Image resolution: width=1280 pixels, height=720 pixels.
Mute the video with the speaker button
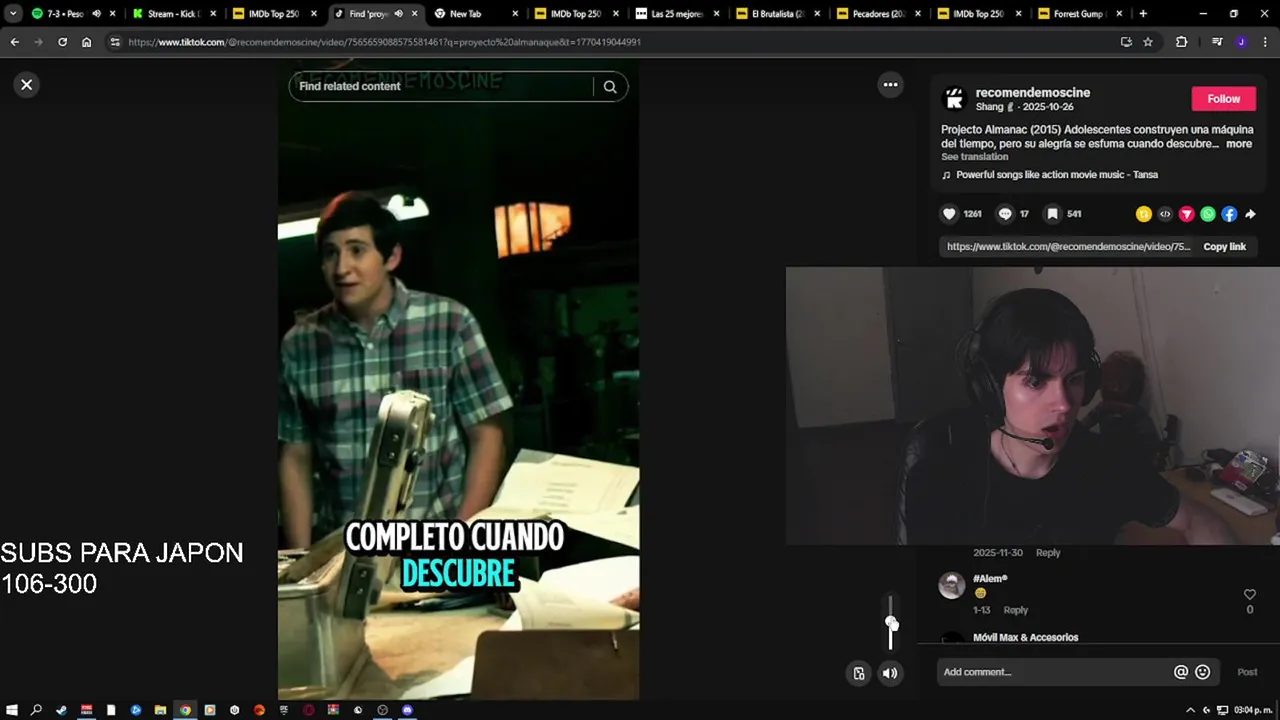click(x=890, y=673)
